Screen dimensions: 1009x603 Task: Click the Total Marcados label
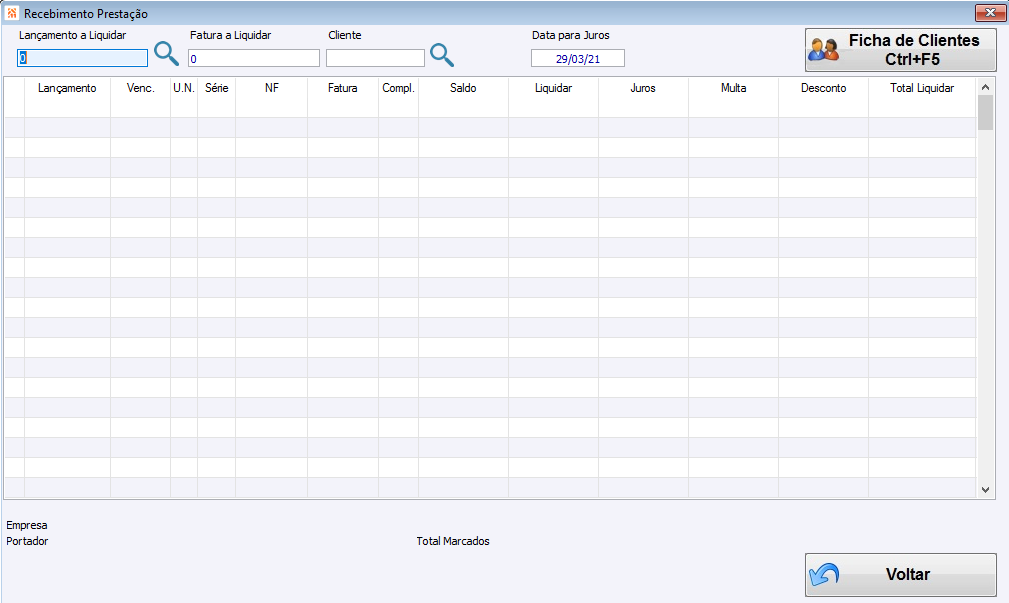(453, 541)
